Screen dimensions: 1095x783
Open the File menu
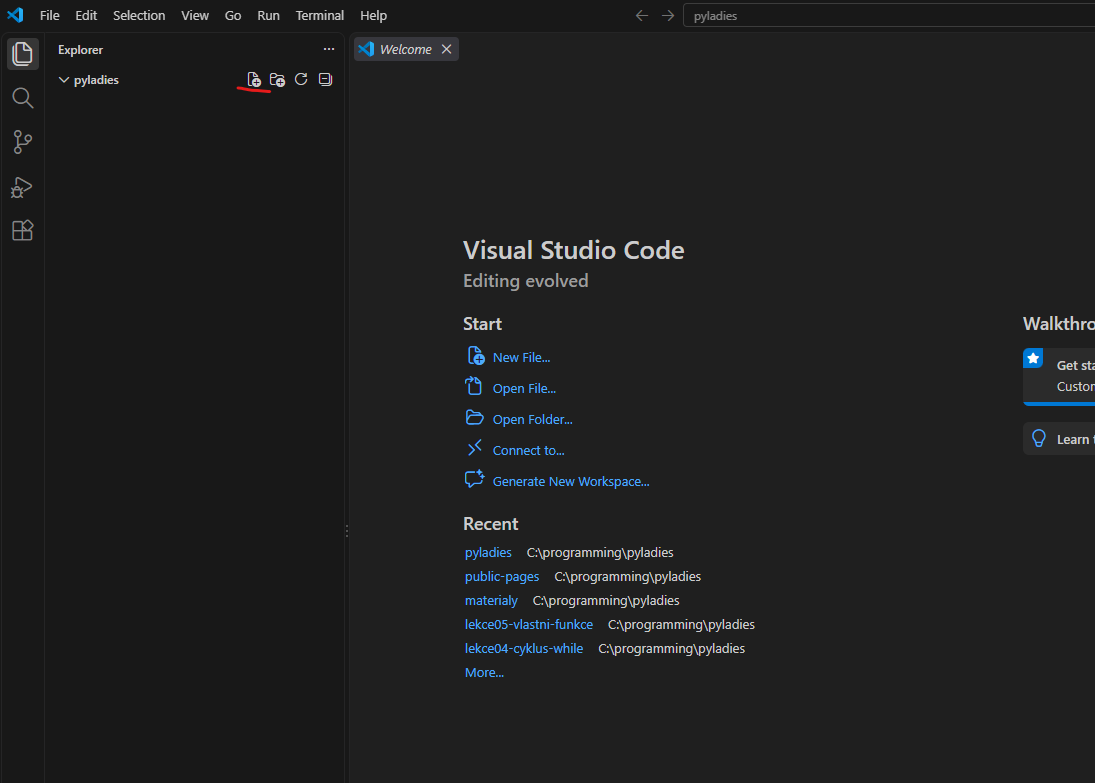50,15
